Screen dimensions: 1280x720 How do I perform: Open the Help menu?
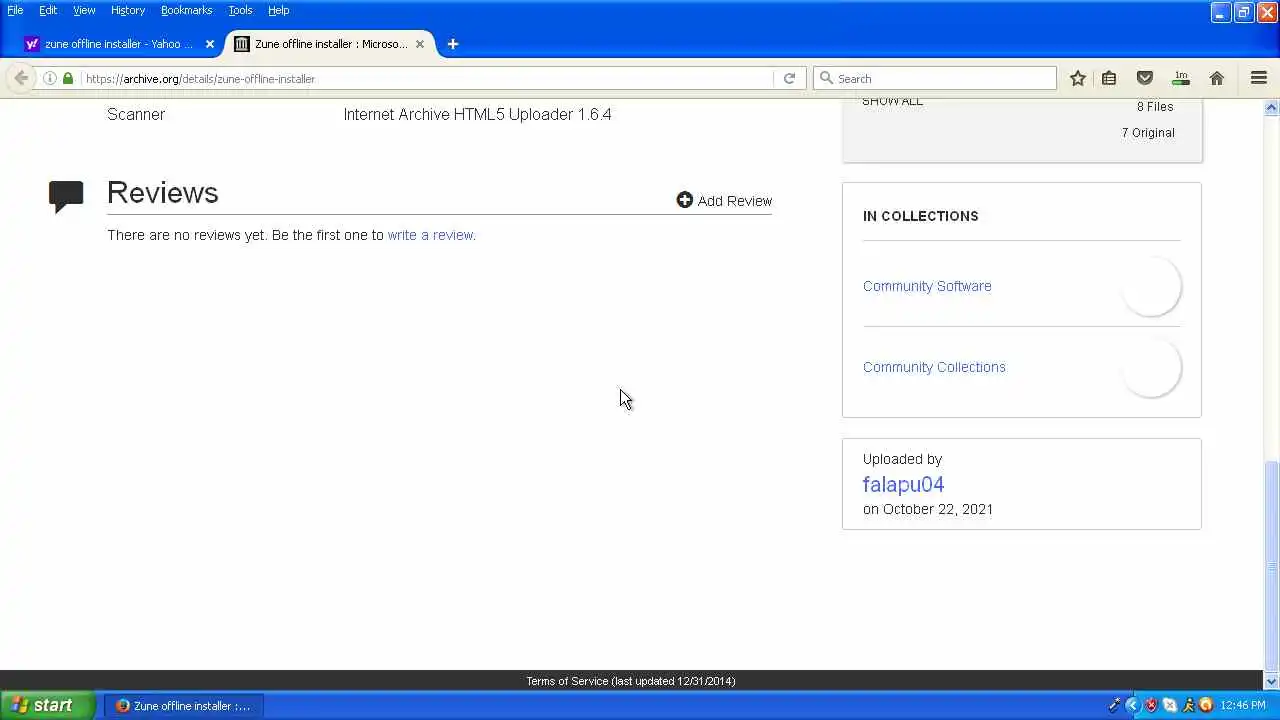pyautogui.click(x=279, y=10)
